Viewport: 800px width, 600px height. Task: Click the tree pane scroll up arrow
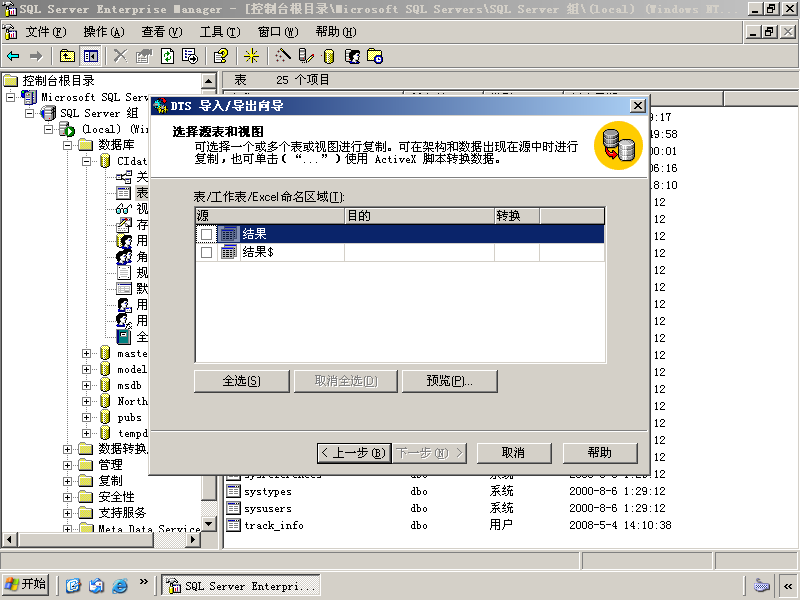coord(209,81)
